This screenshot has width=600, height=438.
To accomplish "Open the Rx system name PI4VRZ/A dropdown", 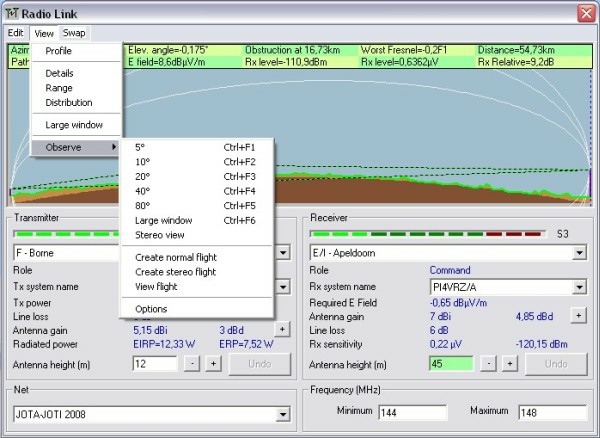I will pos(579,287).
